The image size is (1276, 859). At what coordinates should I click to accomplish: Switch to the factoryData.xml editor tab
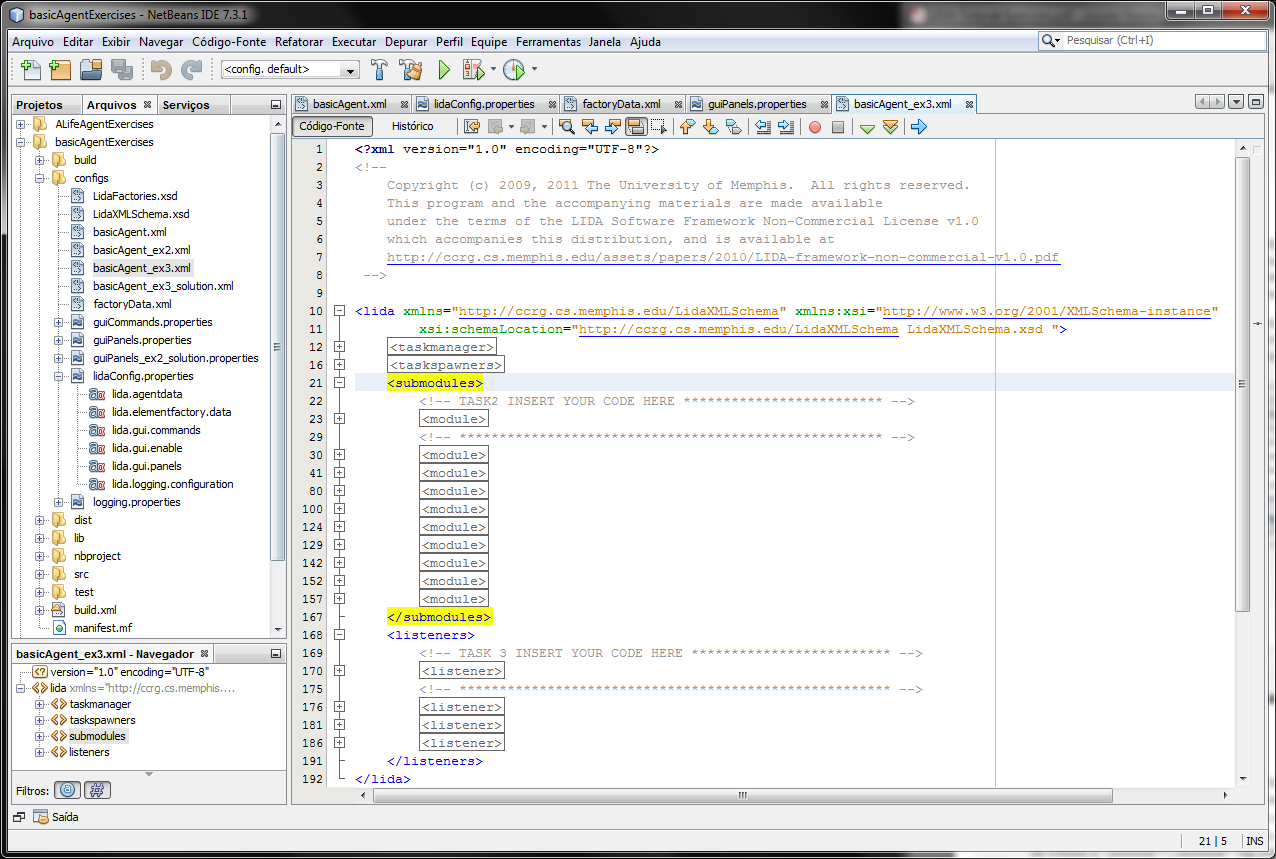(x=620, y=104)
